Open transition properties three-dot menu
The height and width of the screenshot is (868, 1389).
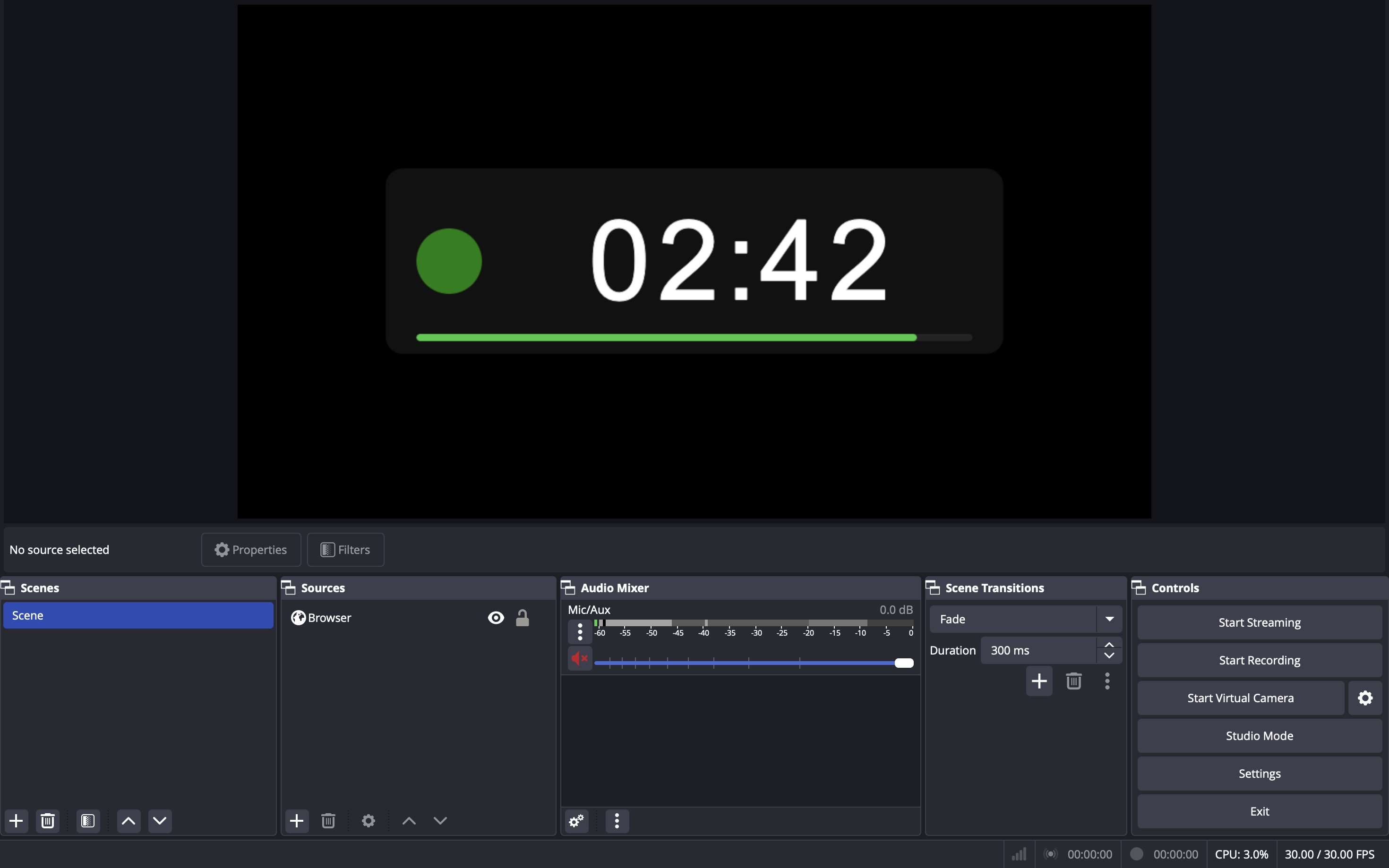pyautogui.click(x=1107, y=681)
